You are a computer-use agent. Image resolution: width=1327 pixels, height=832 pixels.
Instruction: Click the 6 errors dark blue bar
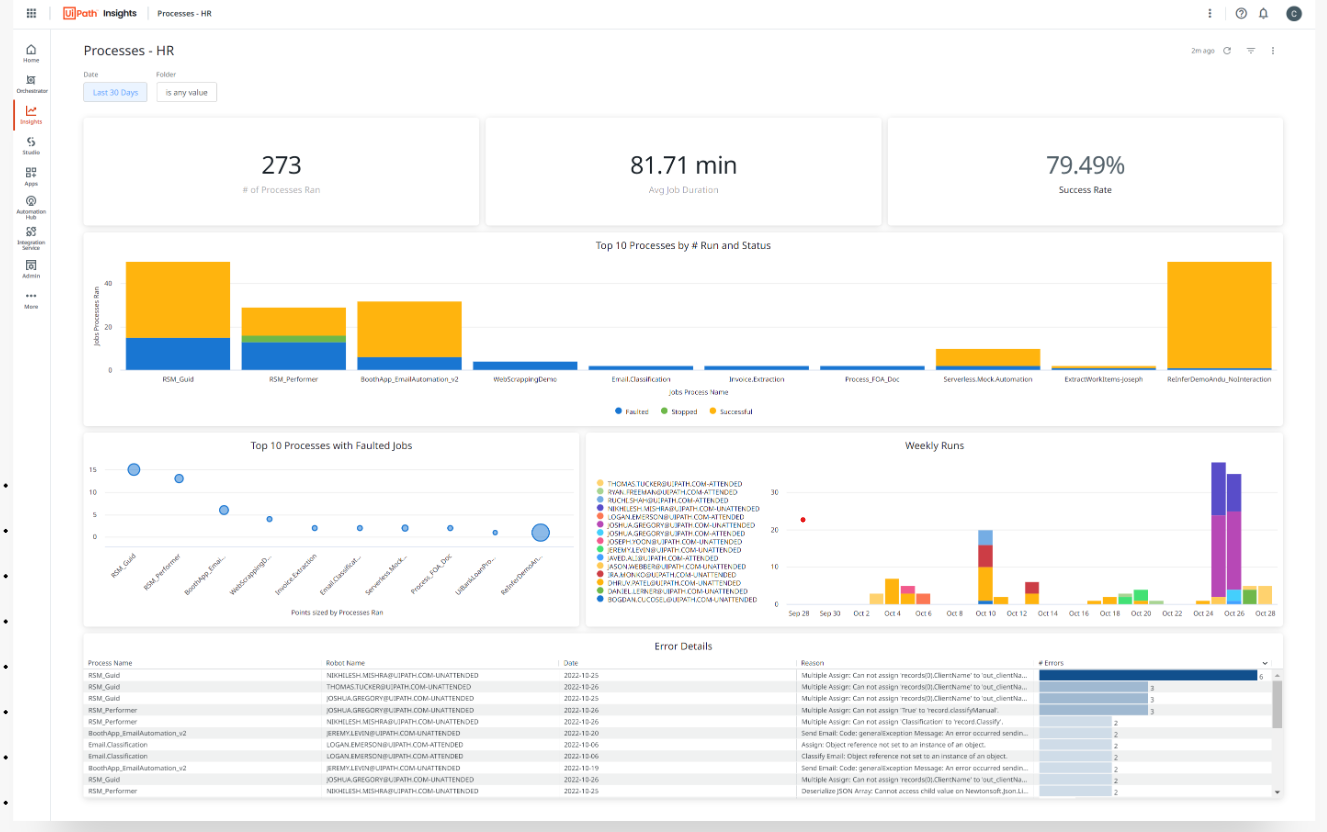1147,675
